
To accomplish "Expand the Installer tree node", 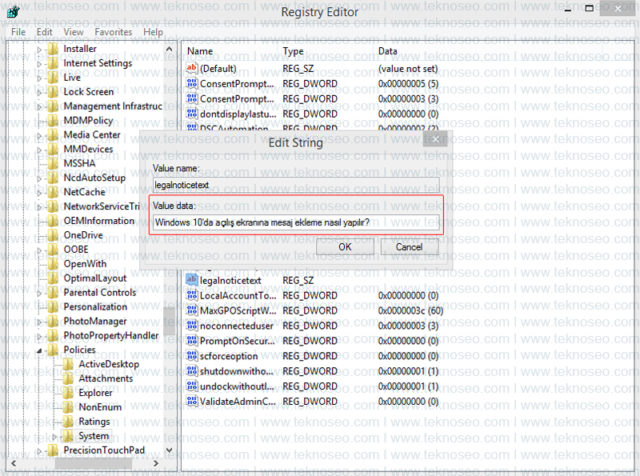I will pos(40,49).
